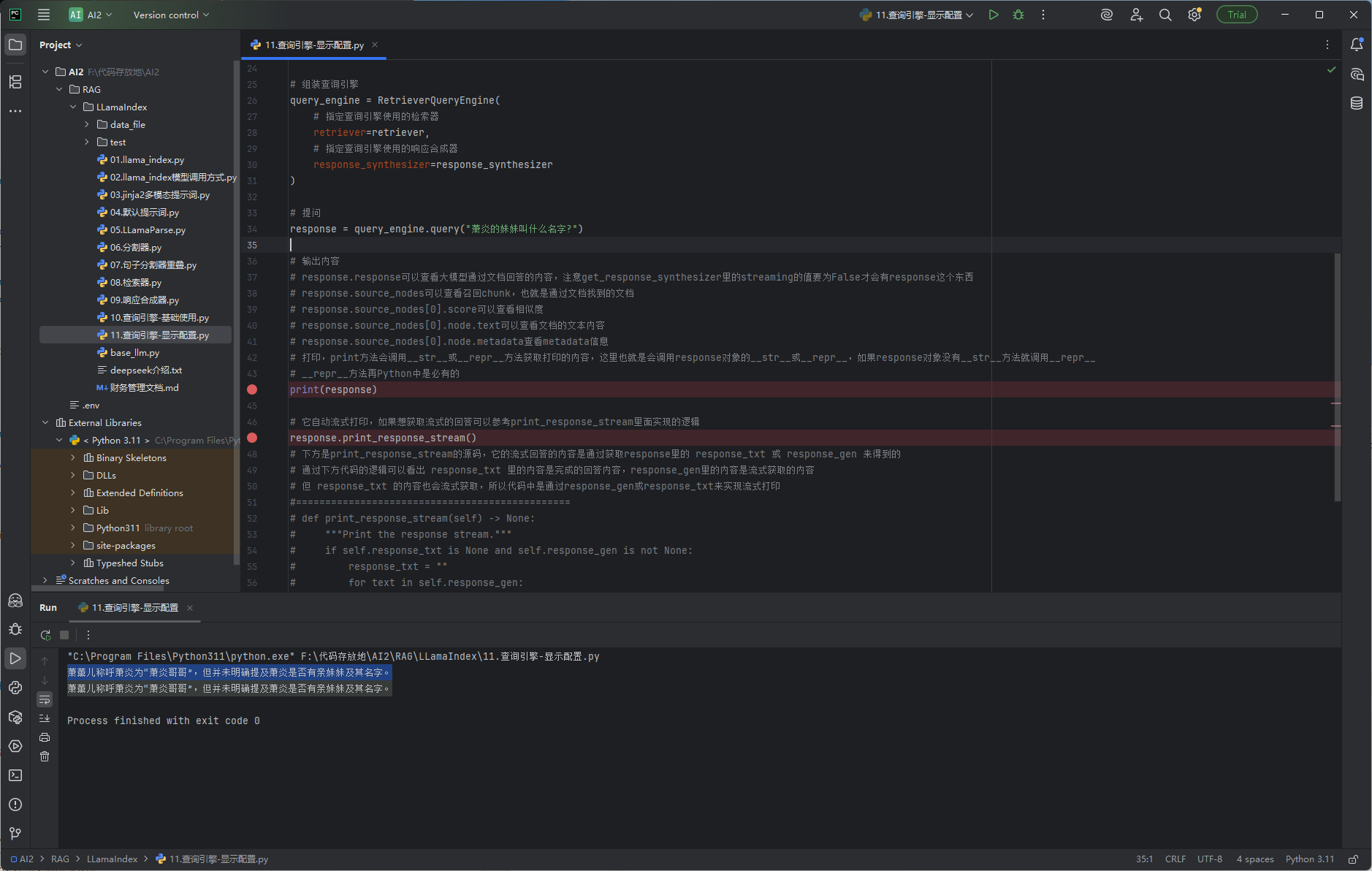Switch Python 3.11 interpreter
This screenshot has height=871, width=1372.
click(x=1309, y=859)
